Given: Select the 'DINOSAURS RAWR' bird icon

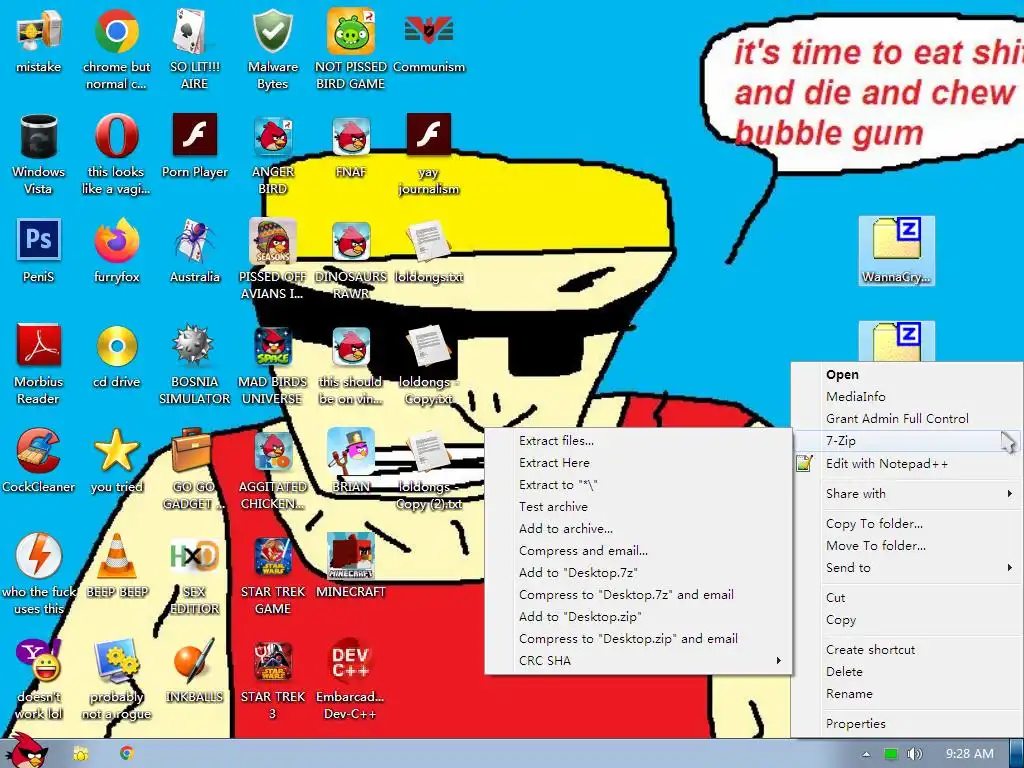Looking at the screenshot, I should [351, 240].
